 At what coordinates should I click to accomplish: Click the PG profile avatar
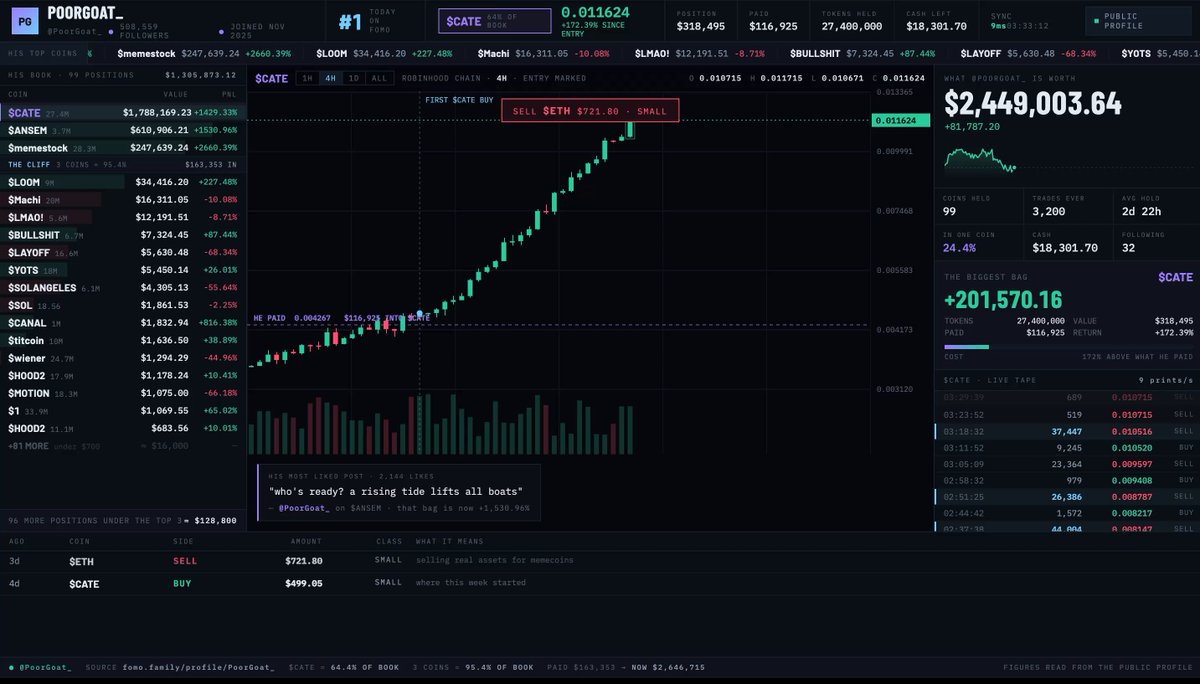click(26, 19)
